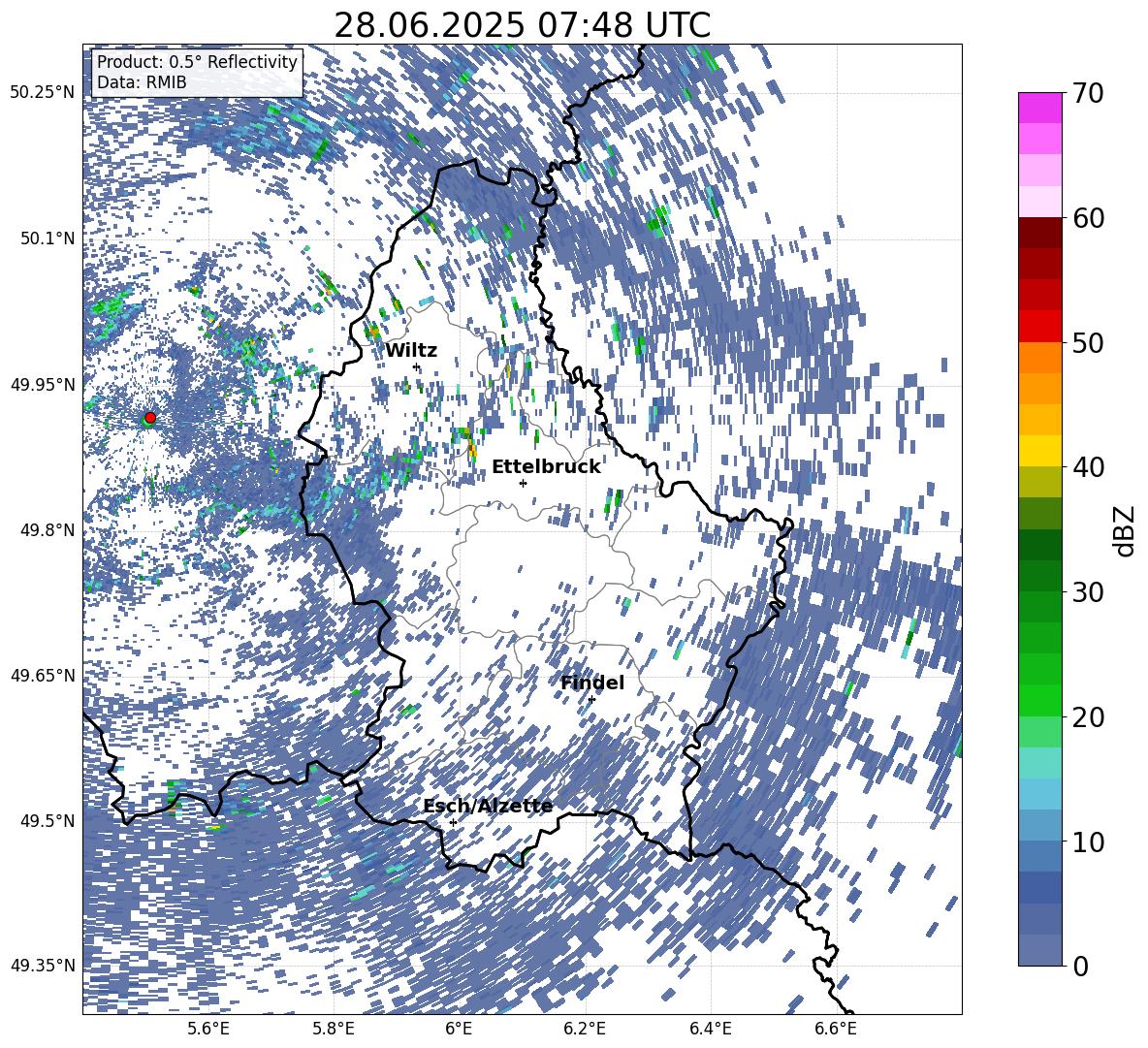Click the 49.8°N latitude label
The image size is (1148, 1048).
click(x=46, y=530)
